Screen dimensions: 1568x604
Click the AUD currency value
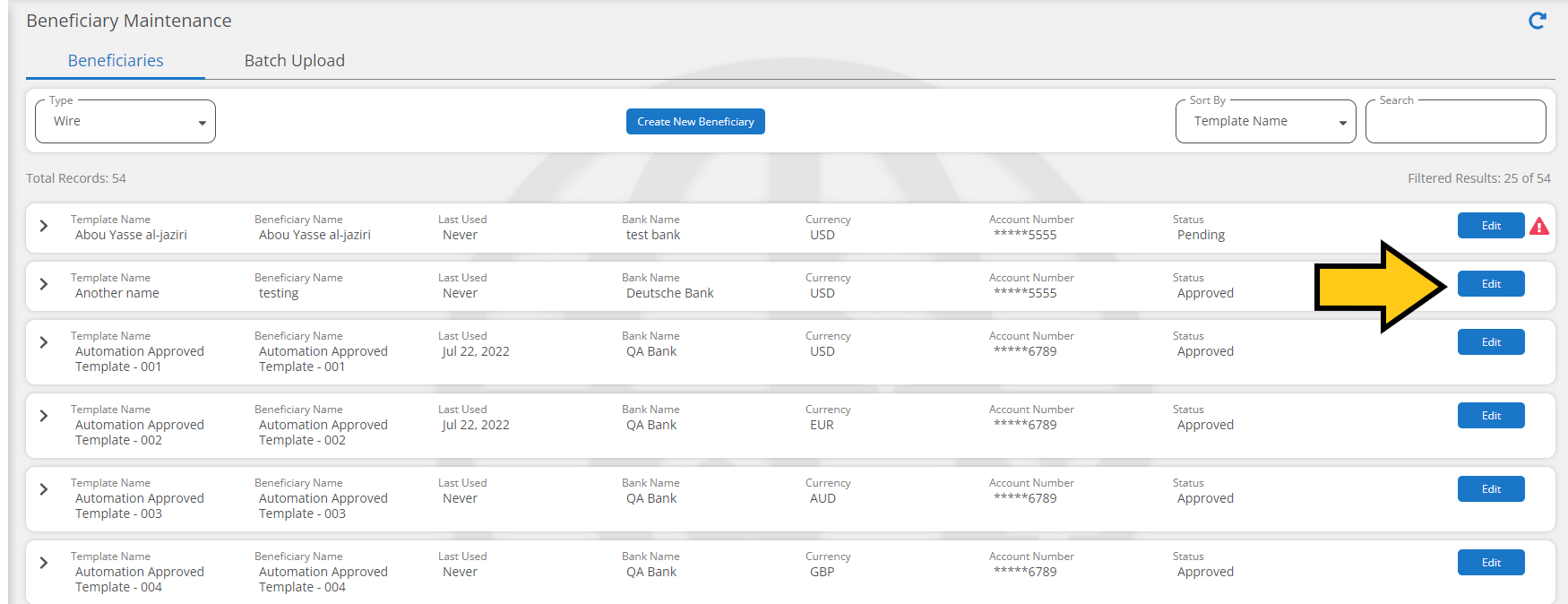(823, 498)
